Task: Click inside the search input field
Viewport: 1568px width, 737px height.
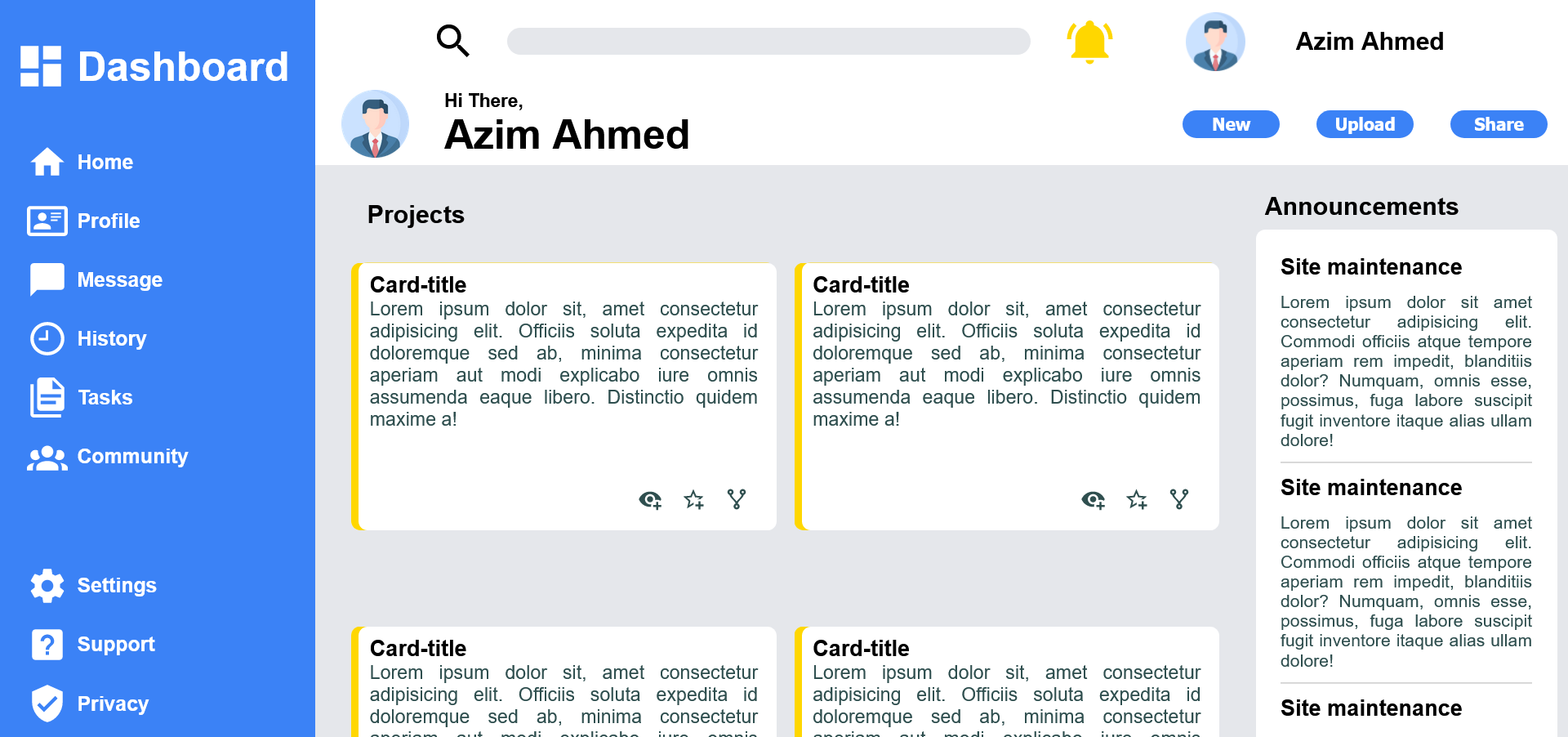Action: tap(768, 41)
